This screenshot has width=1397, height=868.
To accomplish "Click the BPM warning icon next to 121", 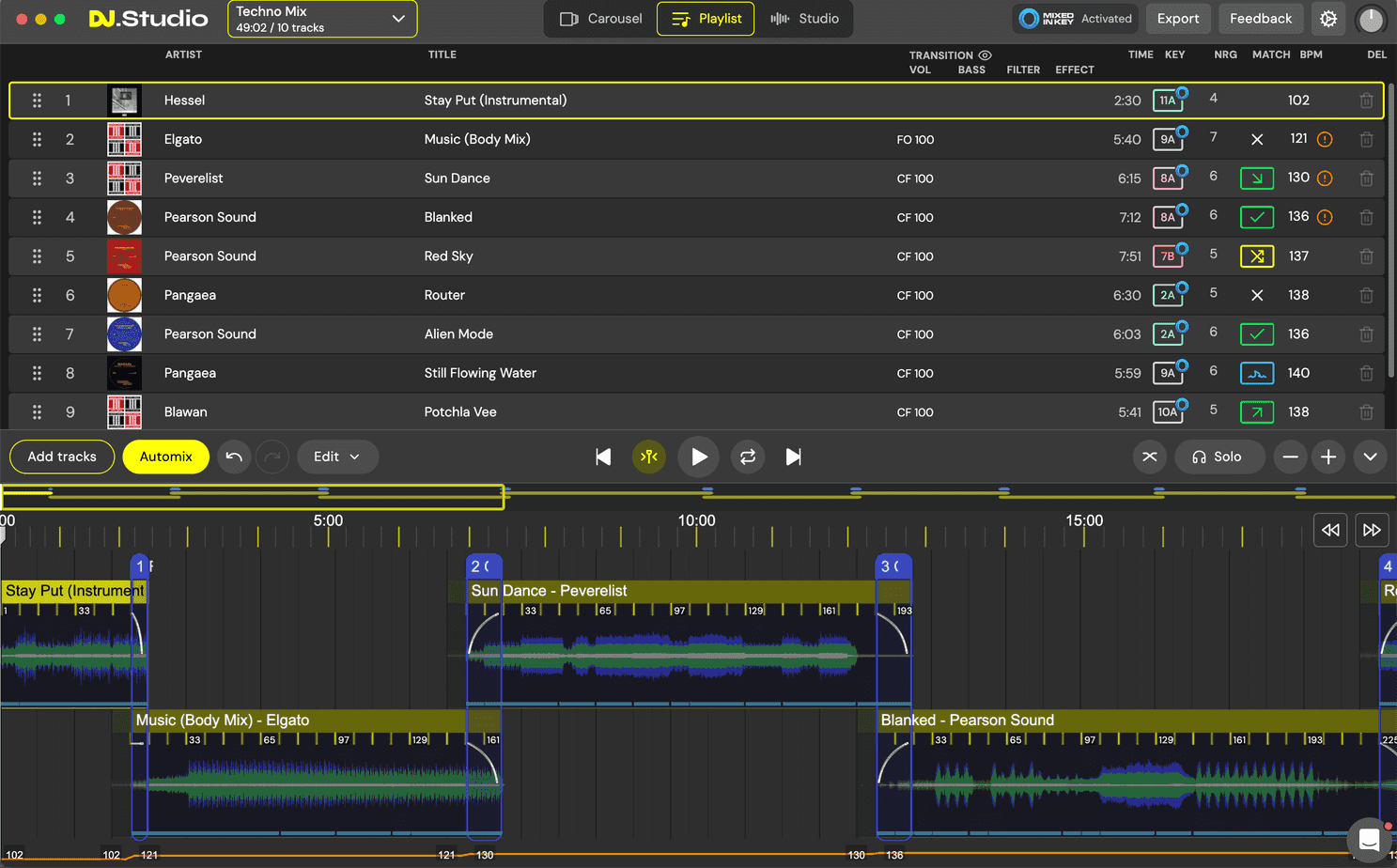I will [1325, 138].
